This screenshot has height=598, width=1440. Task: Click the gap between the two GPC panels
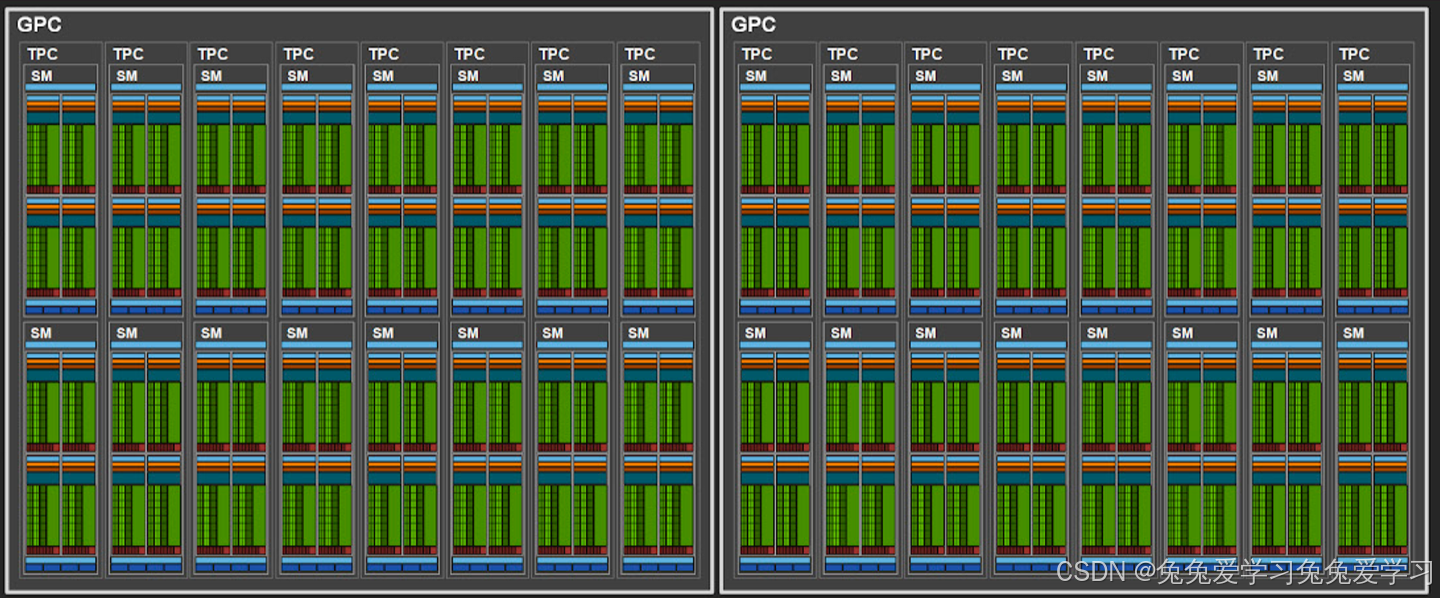click(714, 300)
